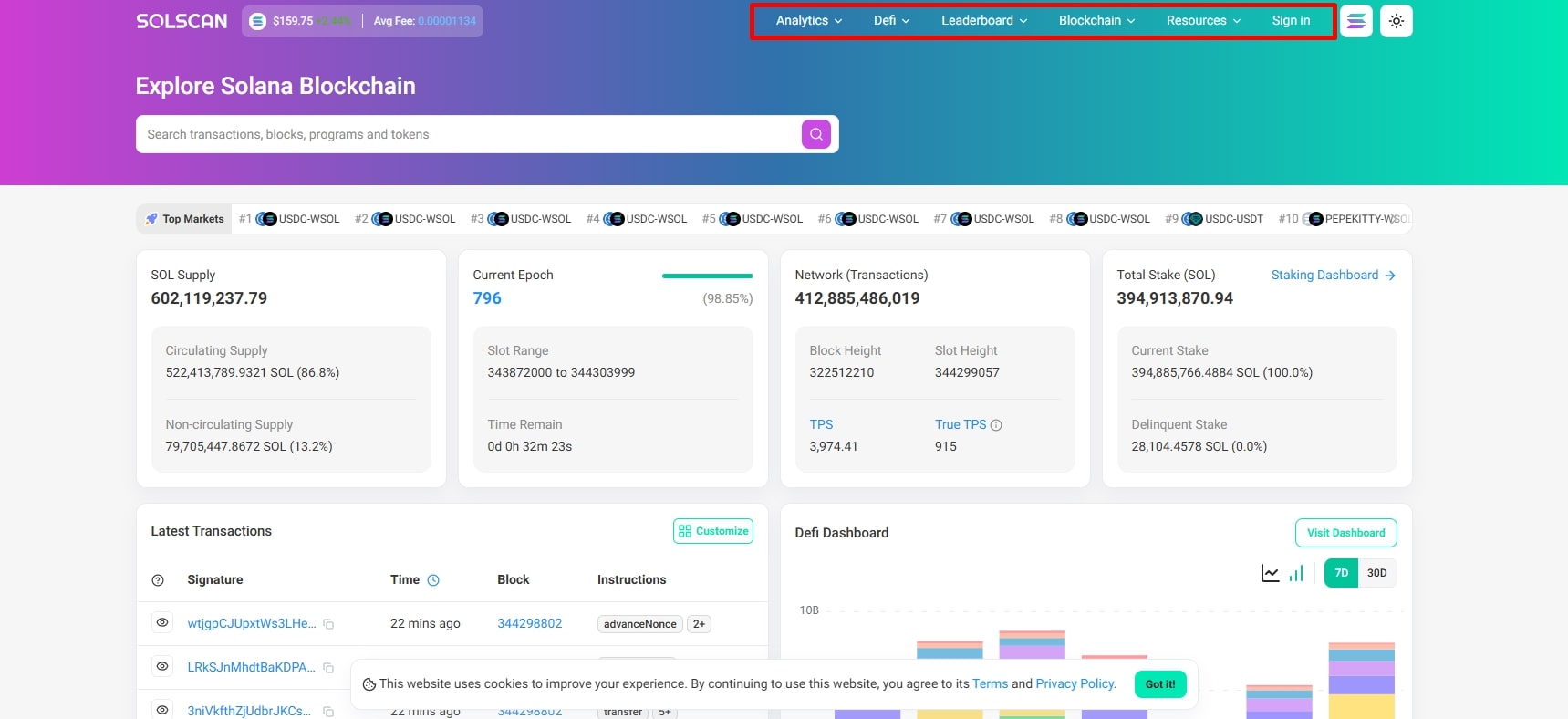
Task: Switch Defi chart to line view
Action: coord(1270,573)
